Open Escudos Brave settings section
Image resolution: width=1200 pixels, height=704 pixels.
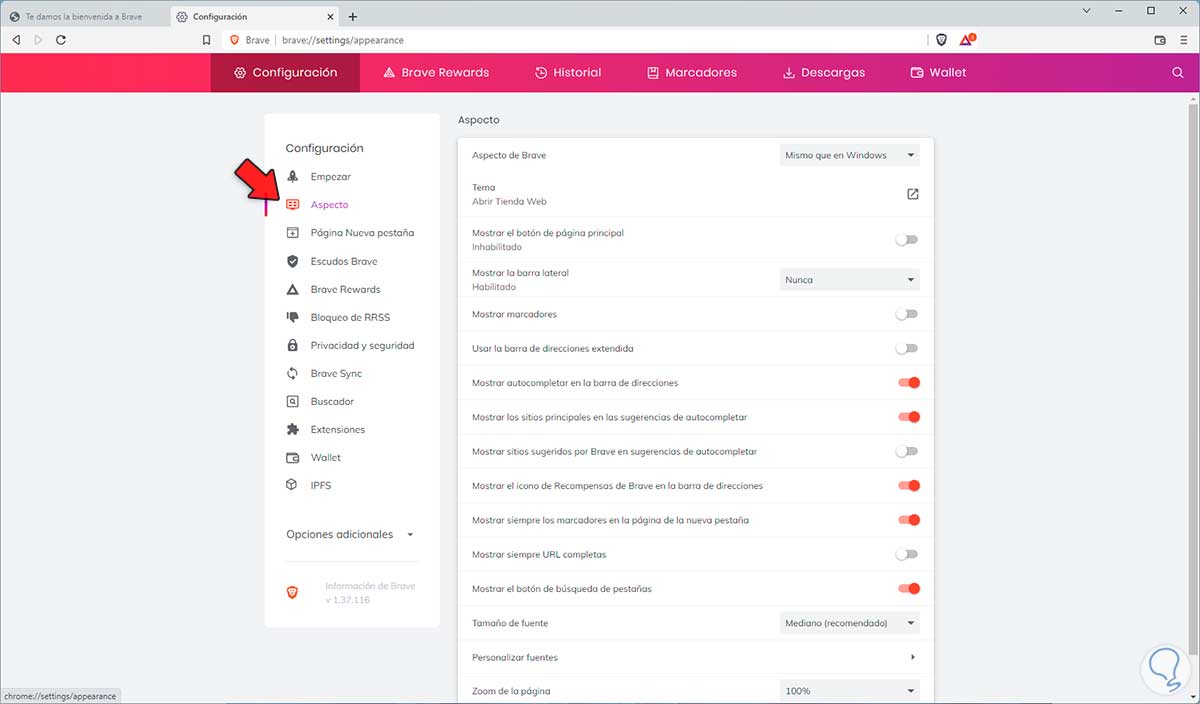point(344,261)
